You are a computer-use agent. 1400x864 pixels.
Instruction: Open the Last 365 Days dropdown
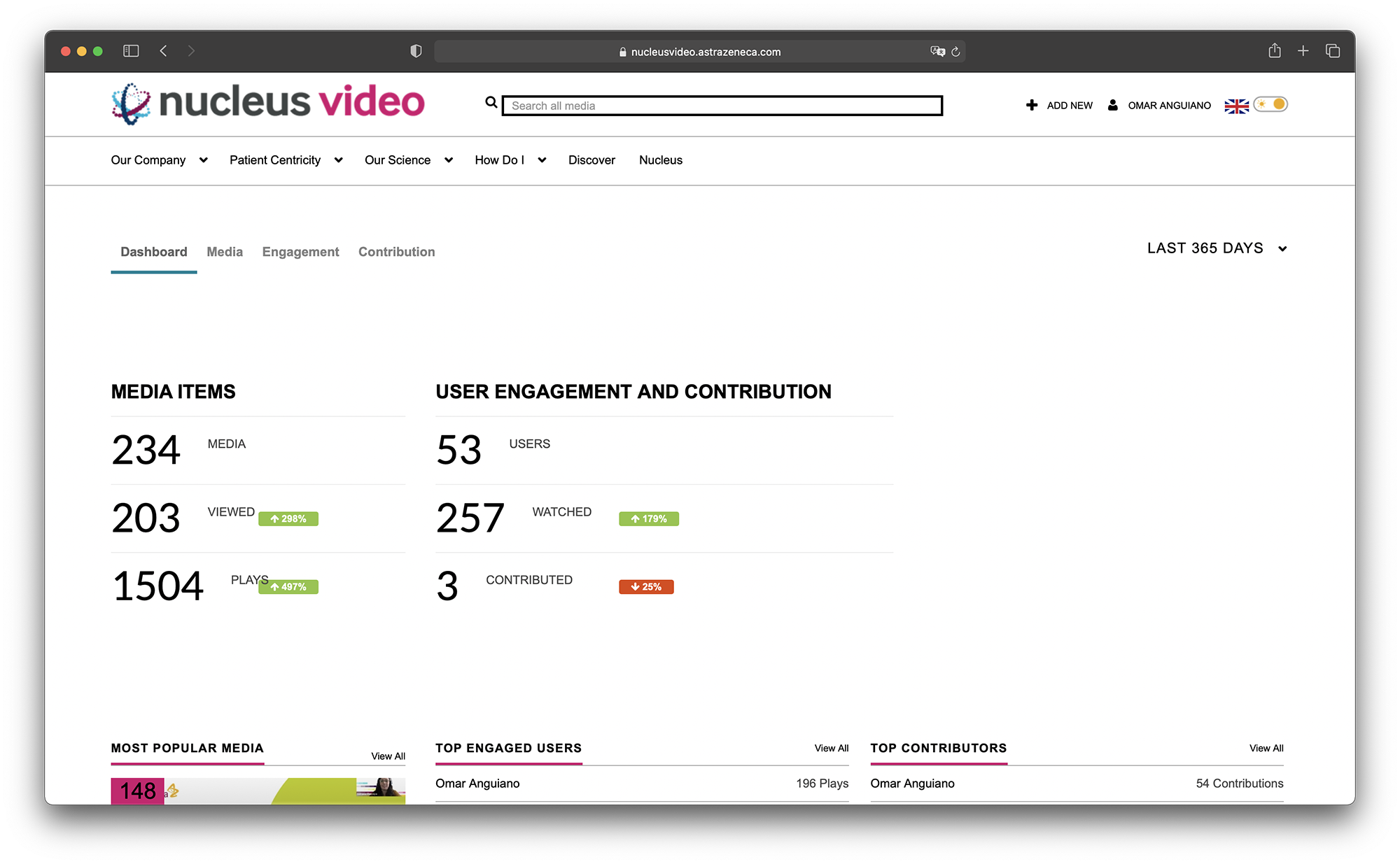pos(1217,248)
